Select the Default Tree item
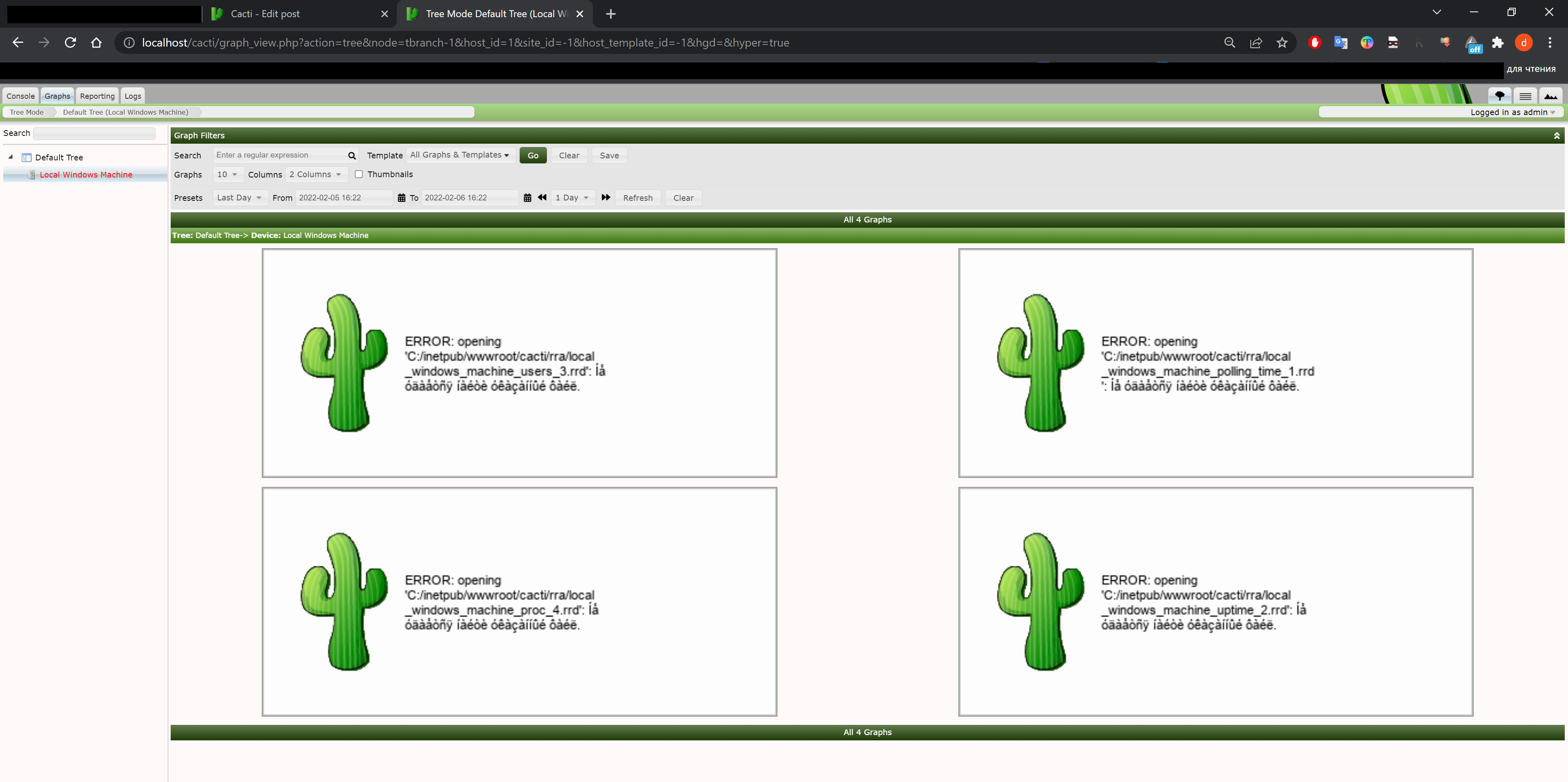 (x=59, y=158)
